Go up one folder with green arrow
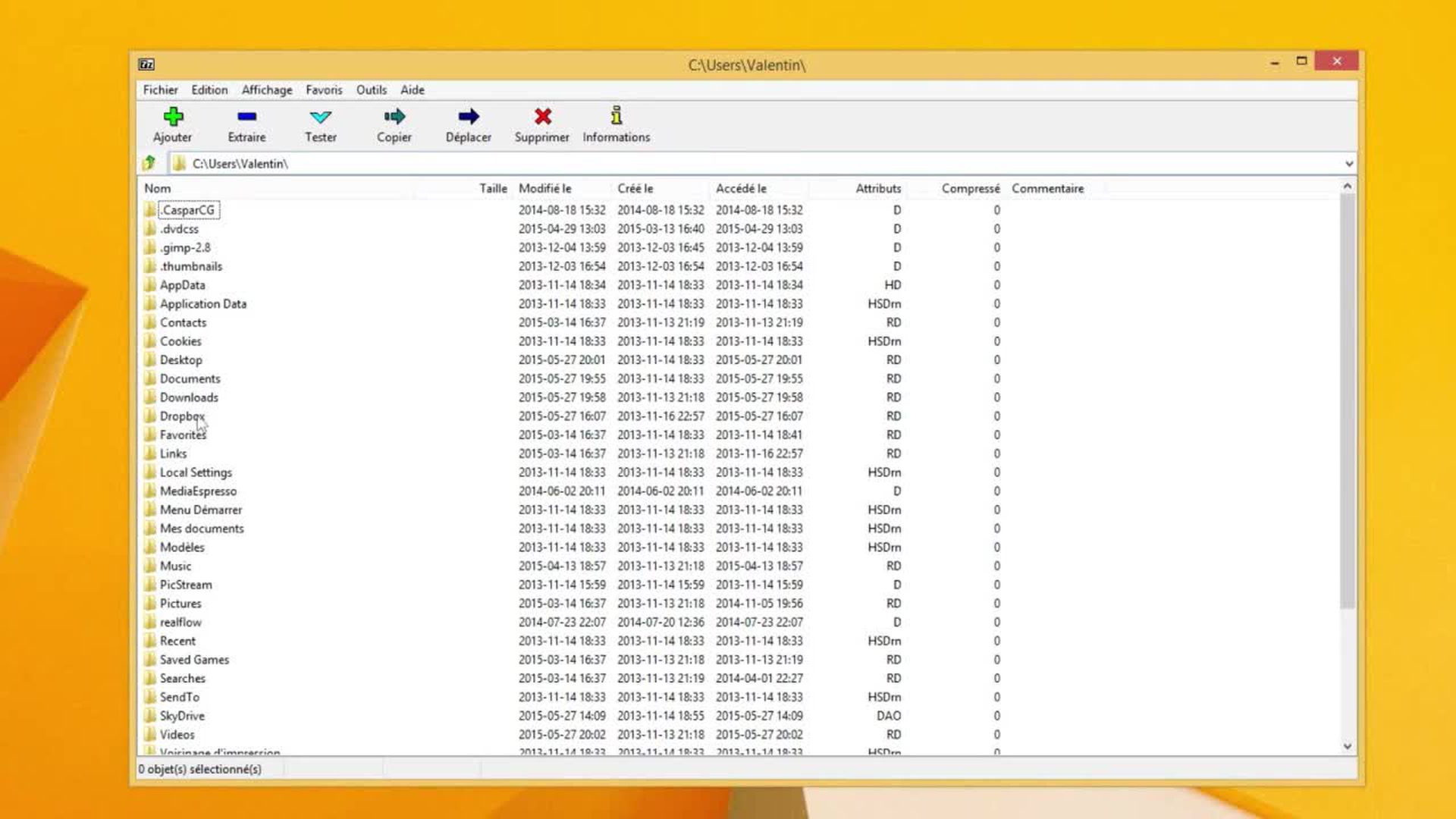 [x=149, y=163]
